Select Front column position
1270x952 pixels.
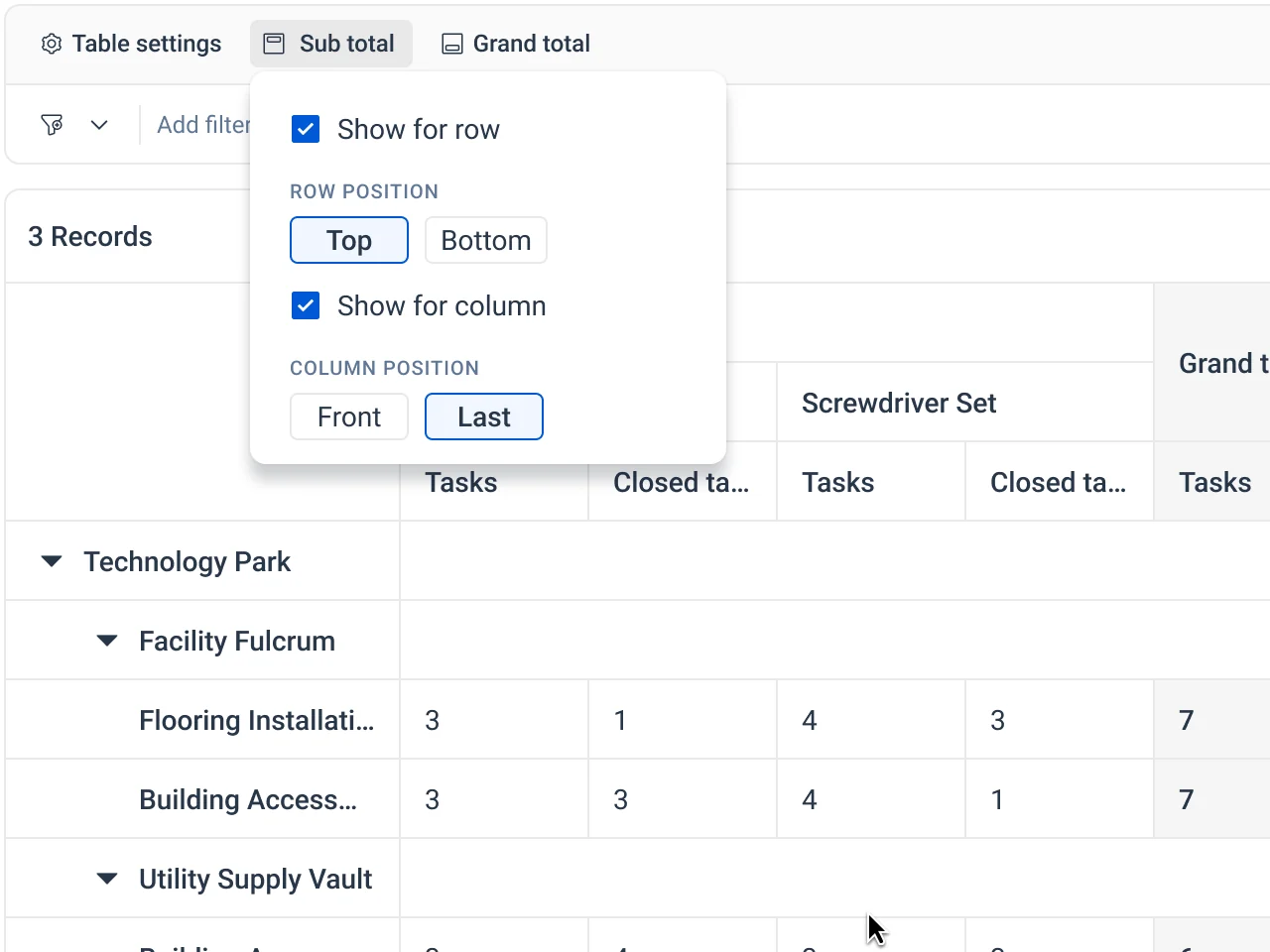pos(349,416)
